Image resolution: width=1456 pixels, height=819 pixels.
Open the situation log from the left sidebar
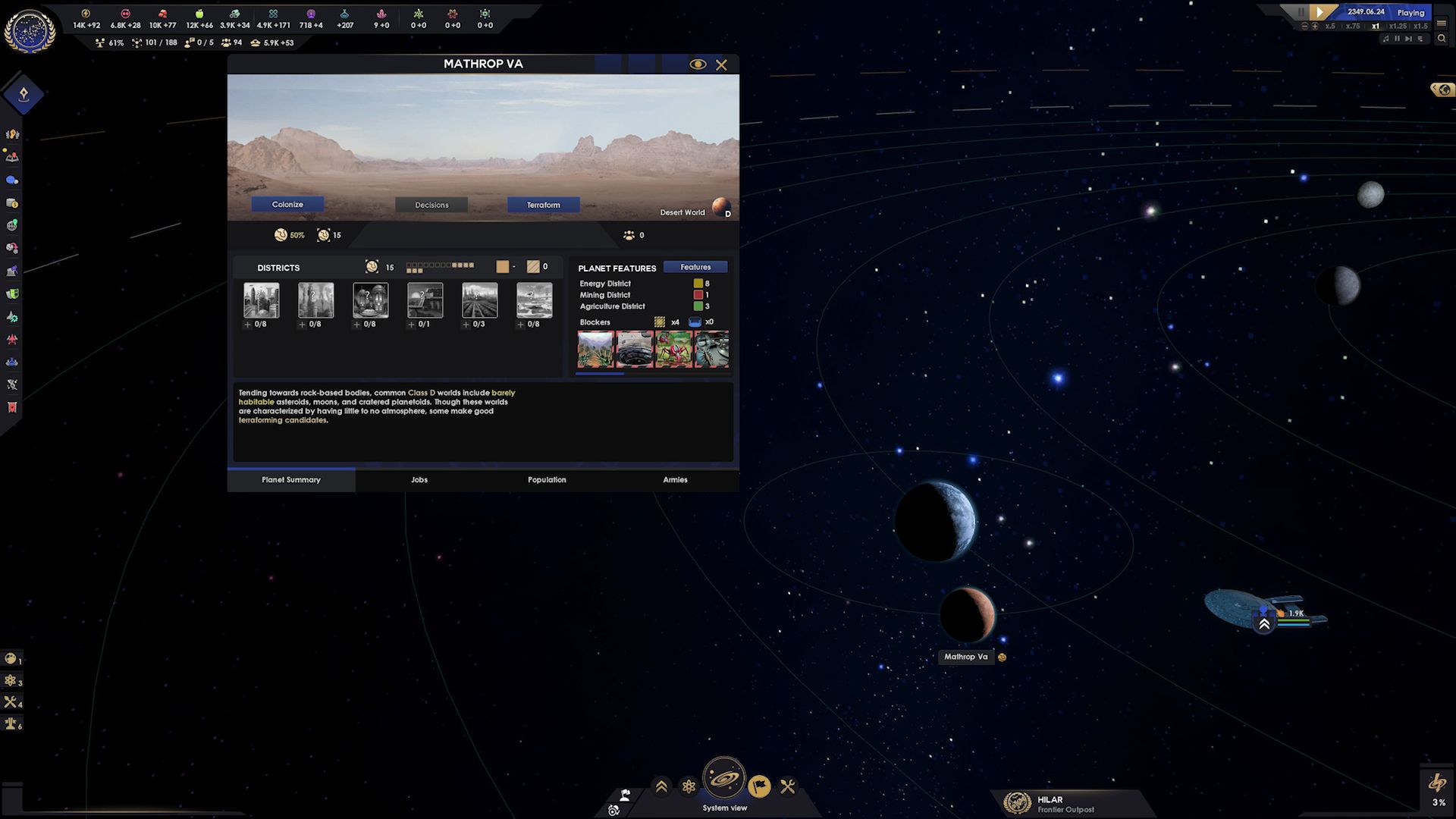pos(11,157)
